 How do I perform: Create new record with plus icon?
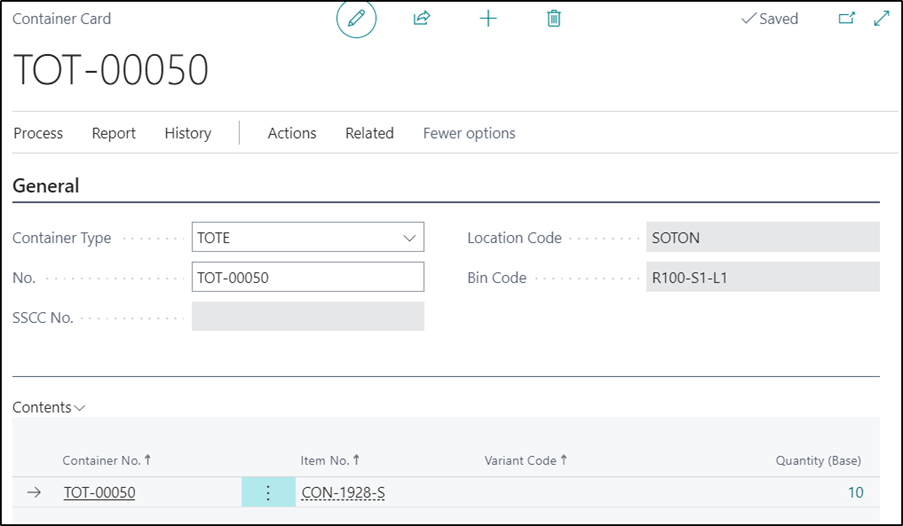pos(488,19)
